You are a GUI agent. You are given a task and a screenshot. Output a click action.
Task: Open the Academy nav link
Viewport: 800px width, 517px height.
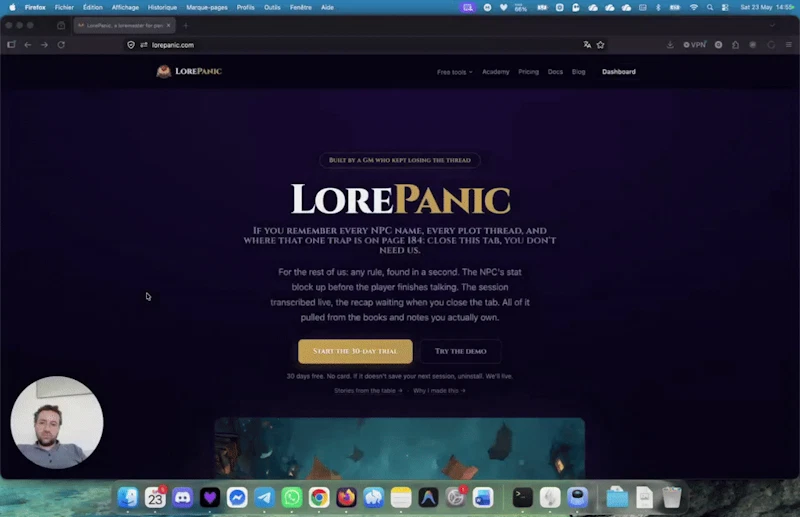(495, 72)
